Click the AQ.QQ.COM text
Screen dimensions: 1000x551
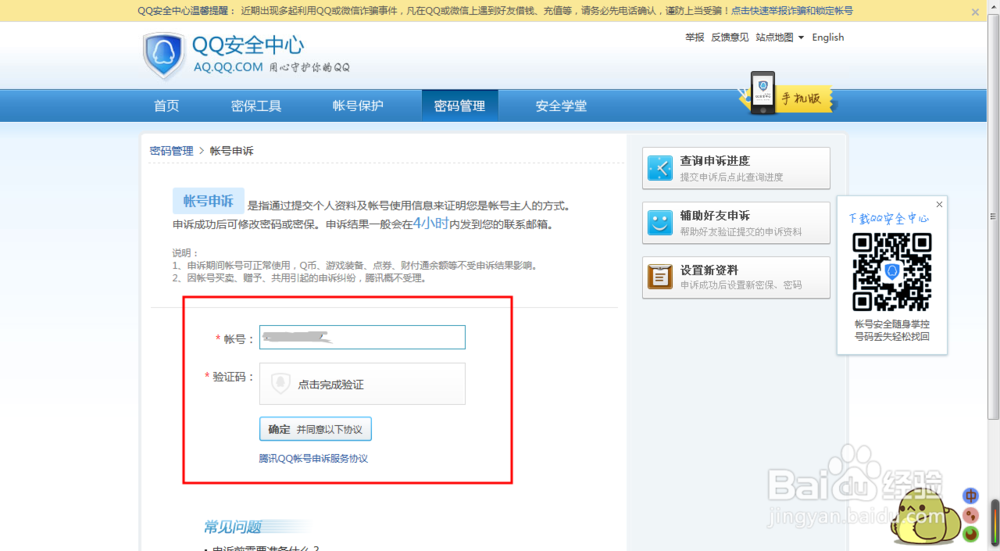(x=228, y=67)
